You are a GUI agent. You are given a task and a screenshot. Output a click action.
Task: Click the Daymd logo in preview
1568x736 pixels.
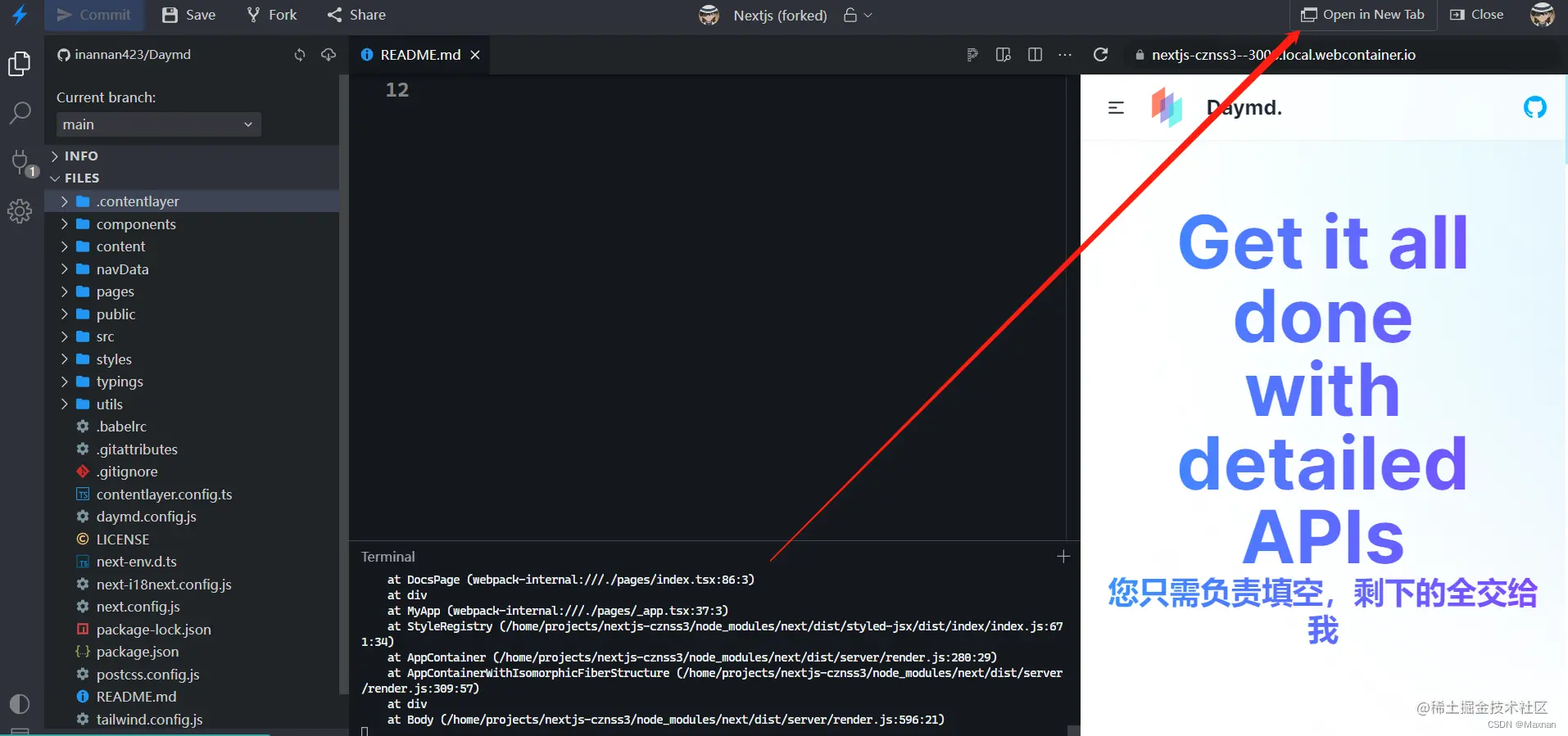[x=1167, y=107]
